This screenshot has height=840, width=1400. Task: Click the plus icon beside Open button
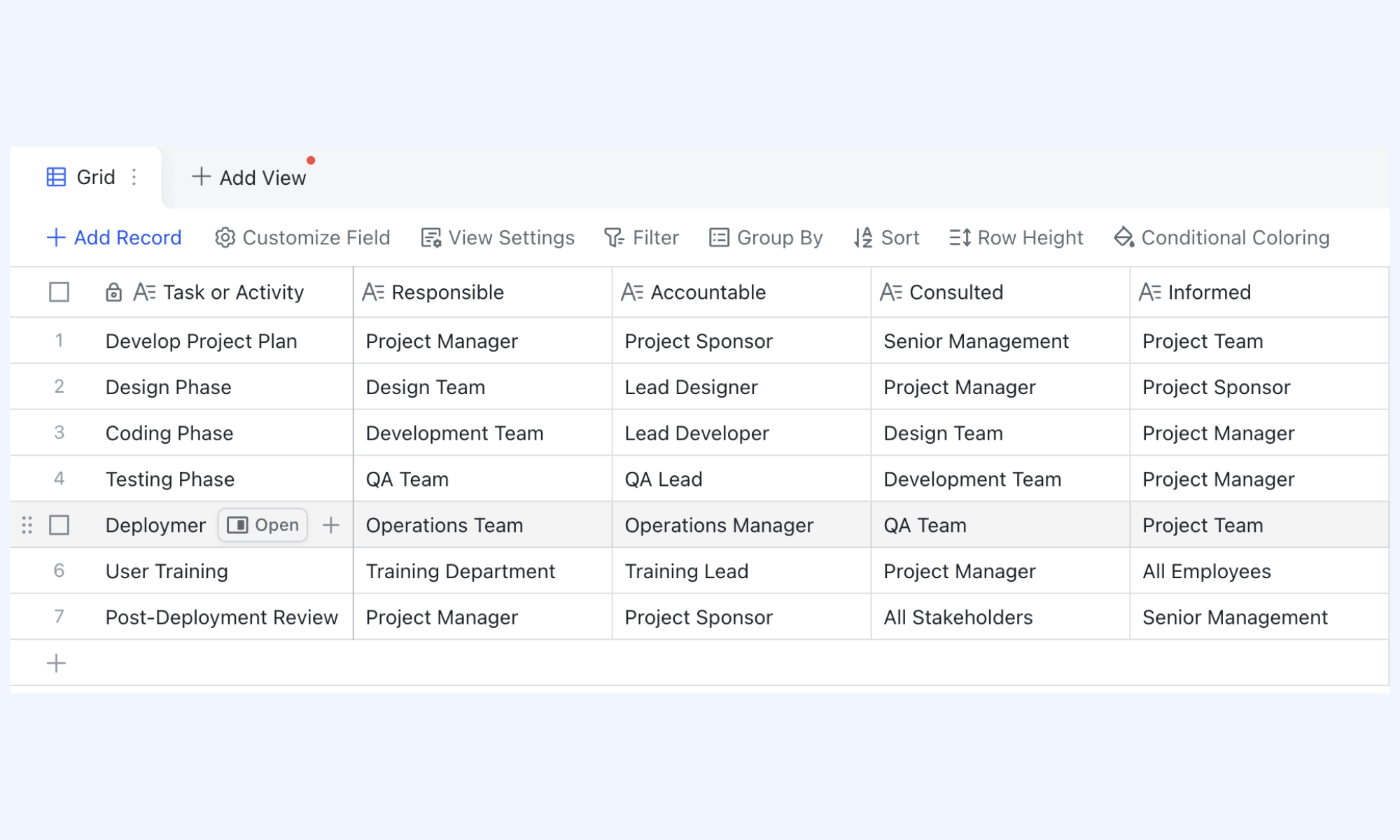point(331,525)
